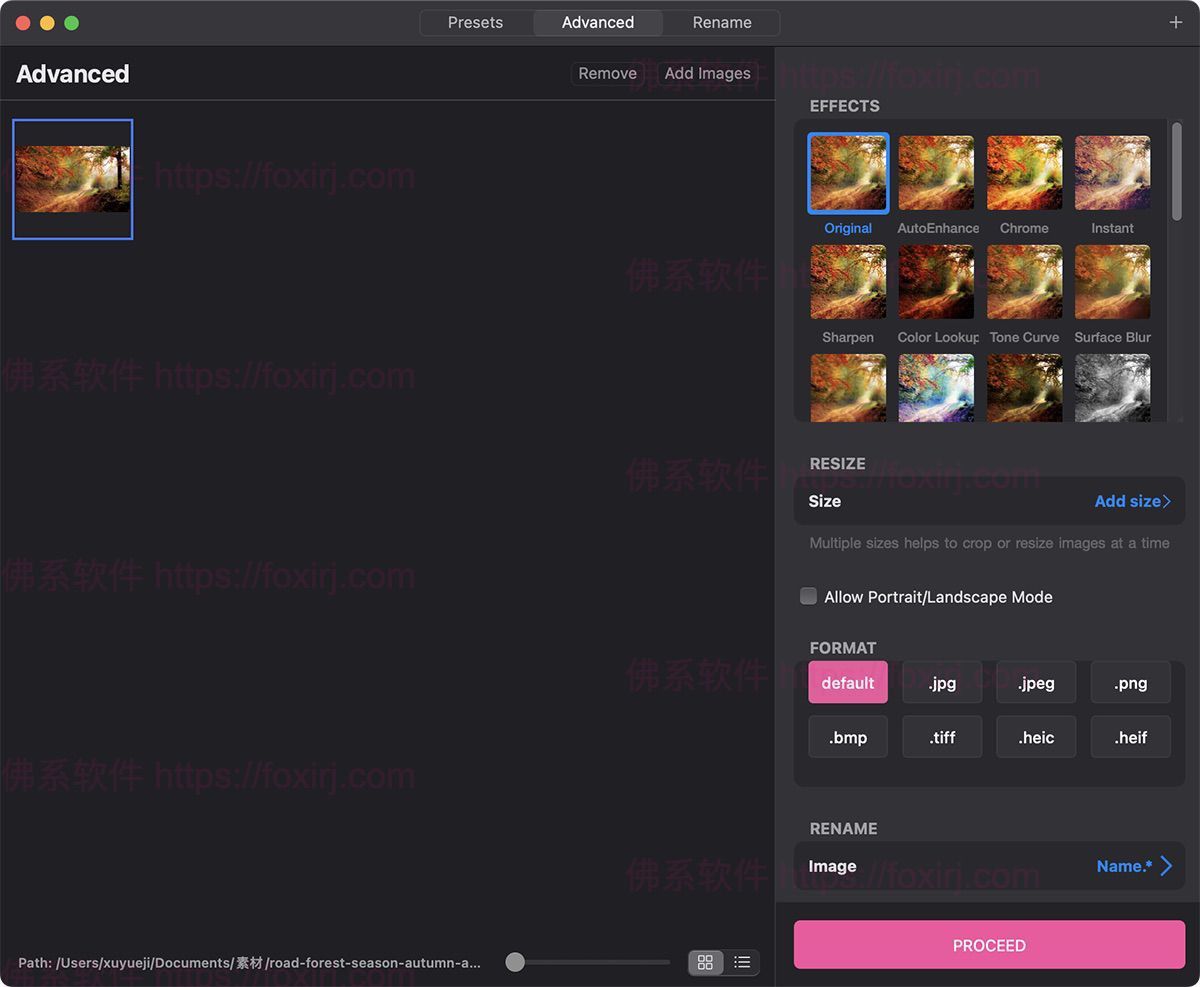Click the Add Images button

(707, 73)
